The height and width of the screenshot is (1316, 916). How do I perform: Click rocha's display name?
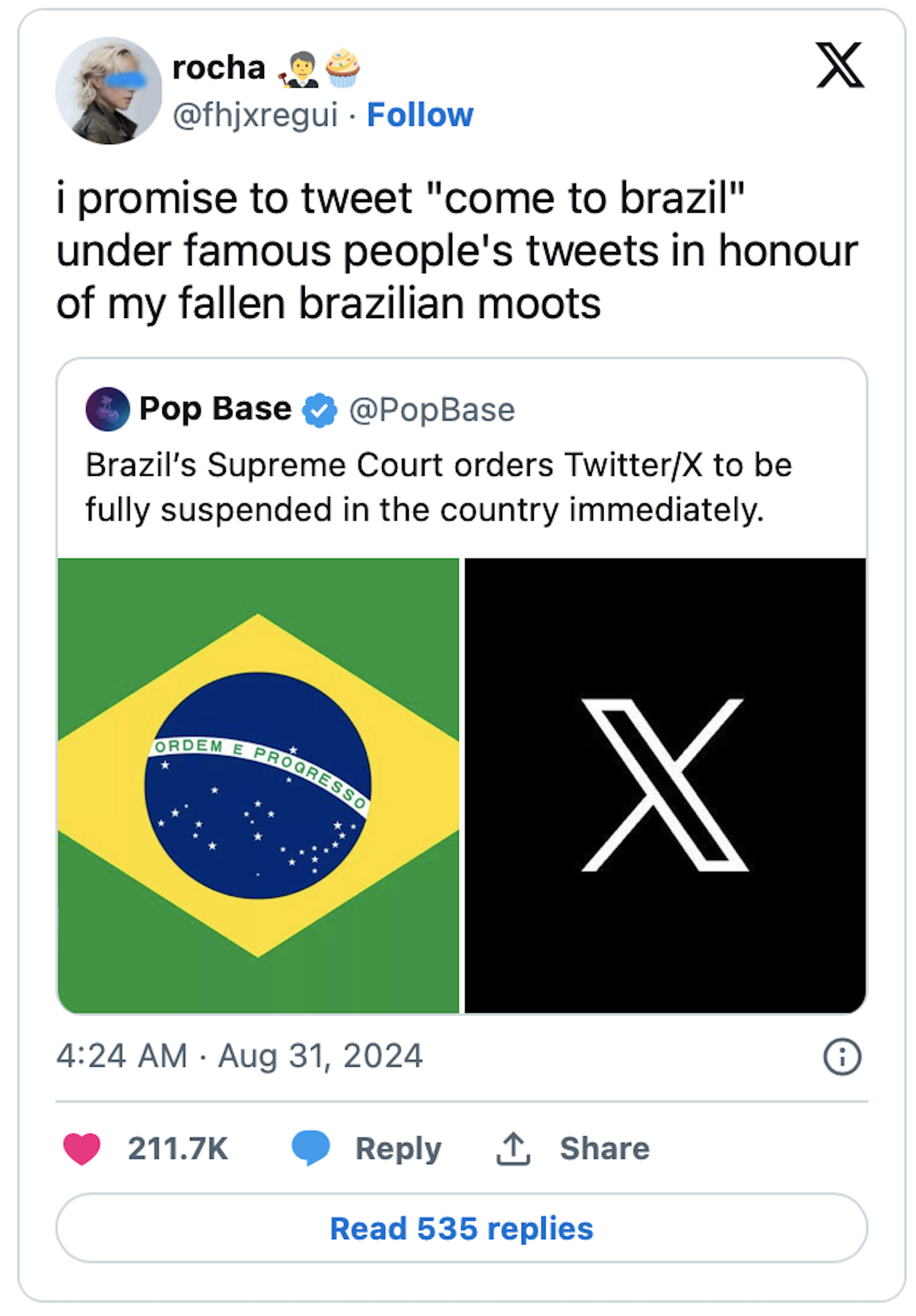[218, 69]
